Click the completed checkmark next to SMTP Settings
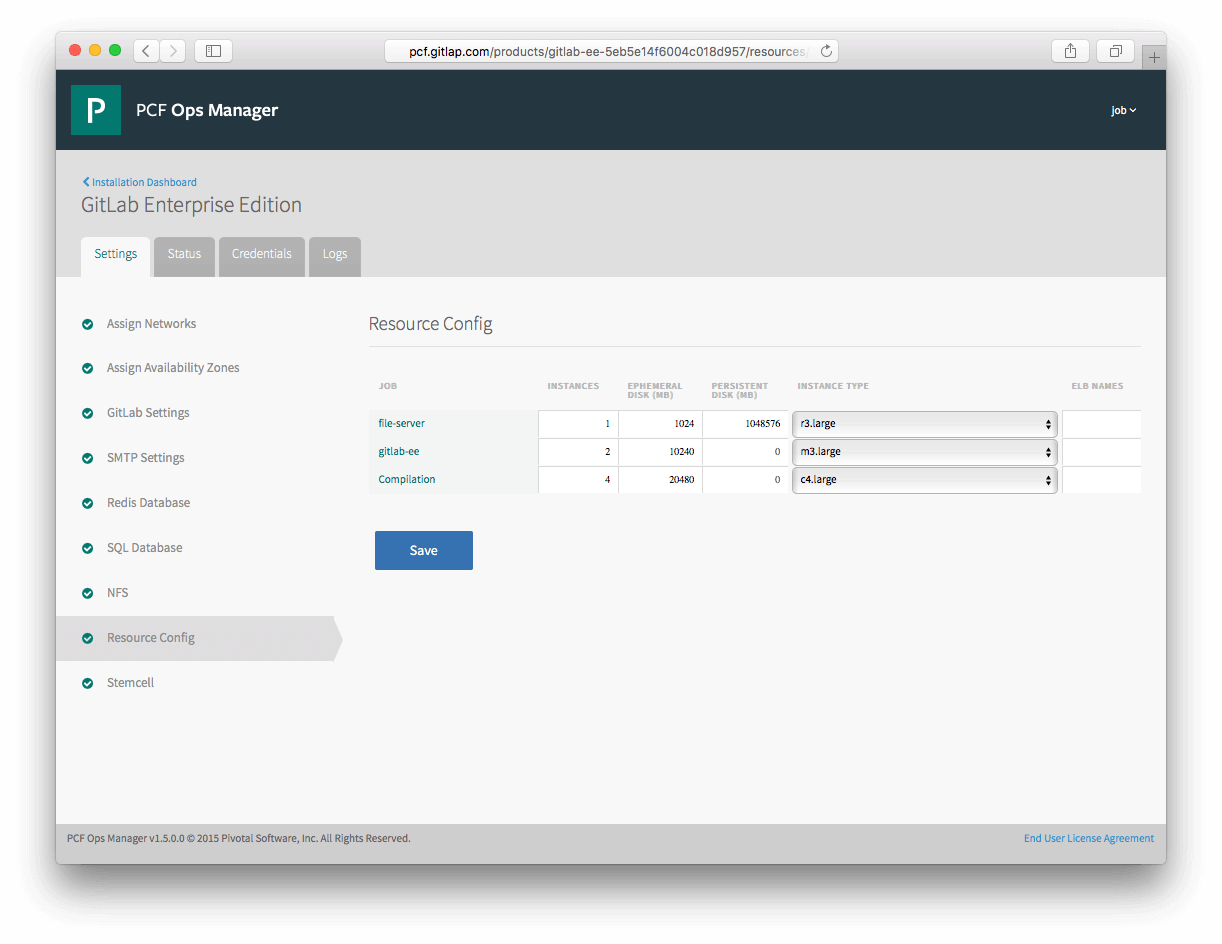This screenshot has width=1222, height=944. pyautogui.click(x=88, y=457)
